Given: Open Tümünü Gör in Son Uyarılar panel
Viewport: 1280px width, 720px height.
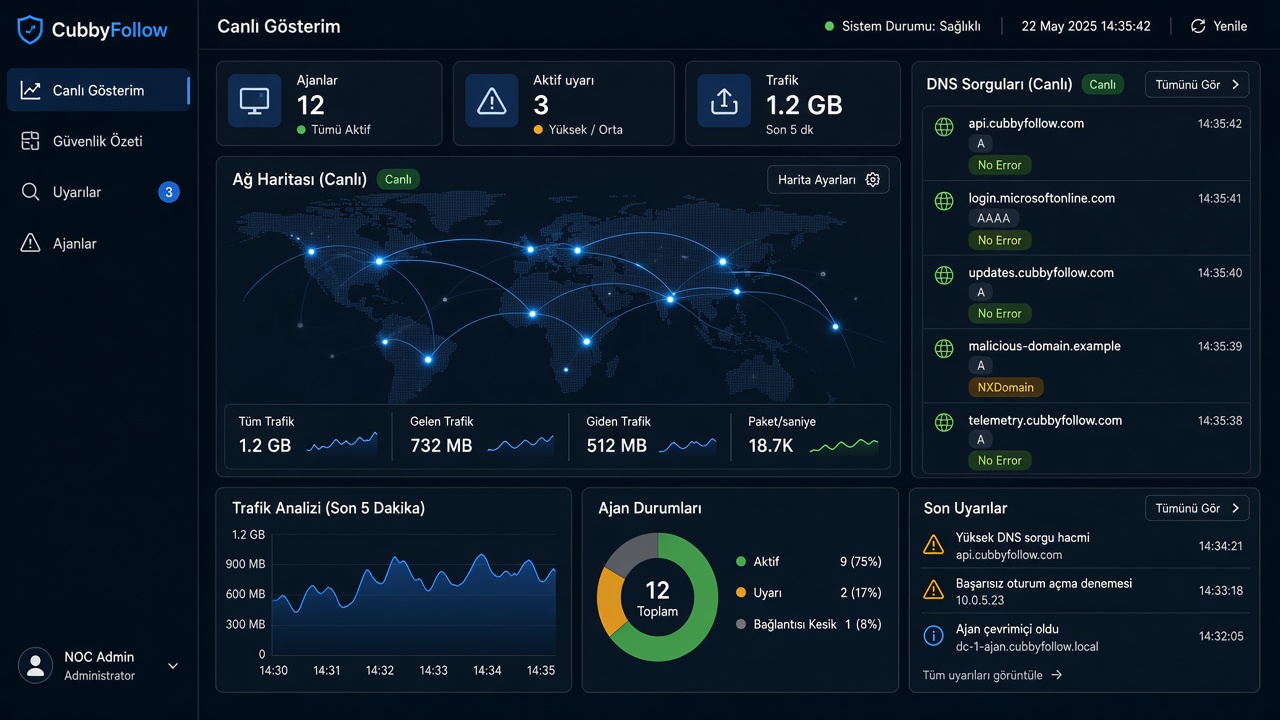Looking at the screenshot, I should coord(1197,508).
